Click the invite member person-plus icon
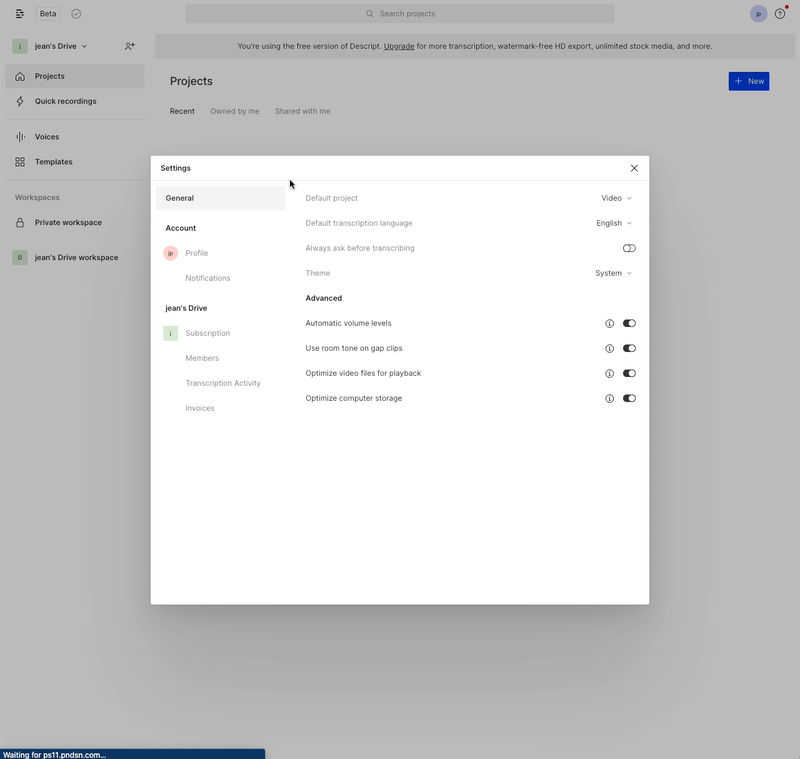800x759 pixels. 130,46
